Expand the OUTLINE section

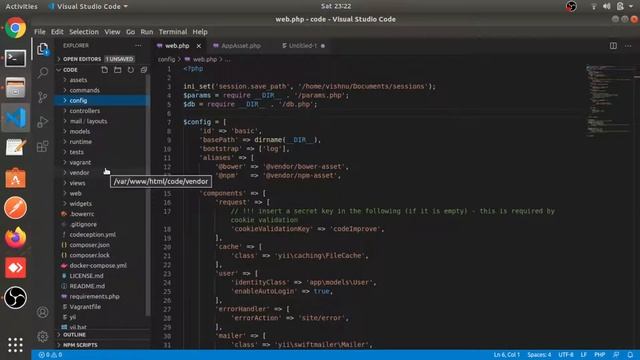tap(74, 335)
